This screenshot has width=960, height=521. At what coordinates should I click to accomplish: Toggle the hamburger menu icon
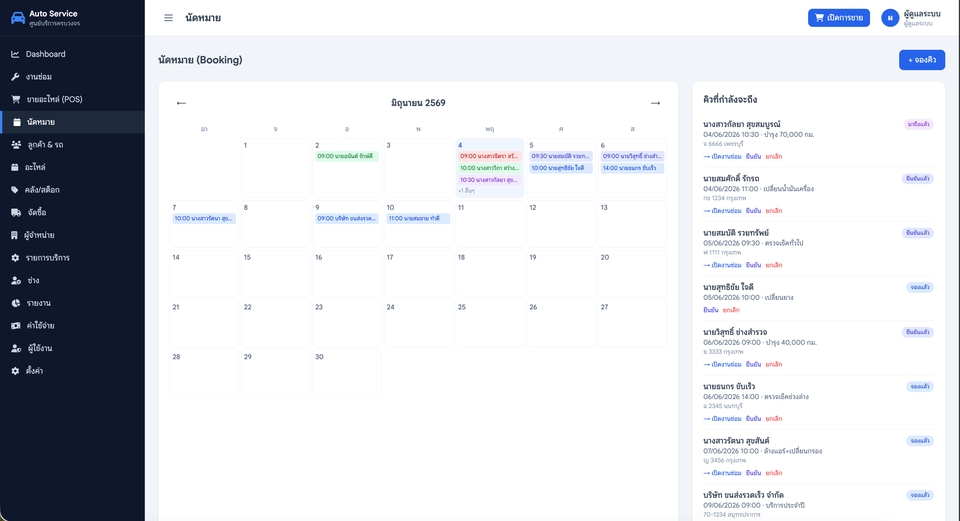coord(168,18)
